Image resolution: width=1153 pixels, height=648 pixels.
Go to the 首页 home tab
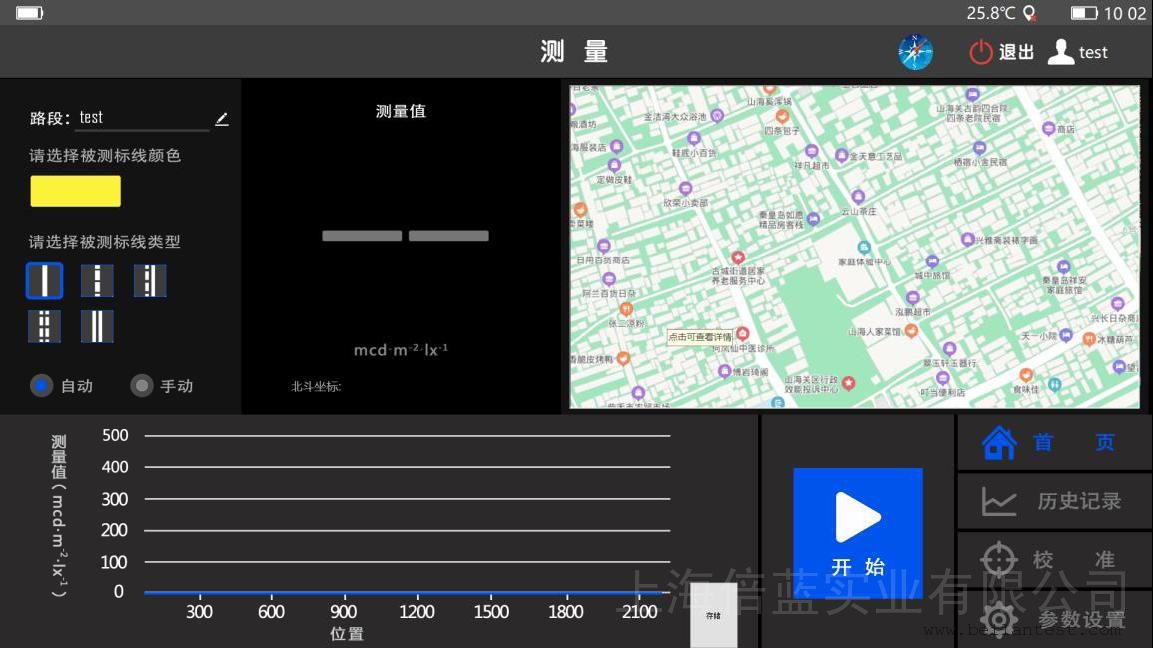coord(1054,443)
